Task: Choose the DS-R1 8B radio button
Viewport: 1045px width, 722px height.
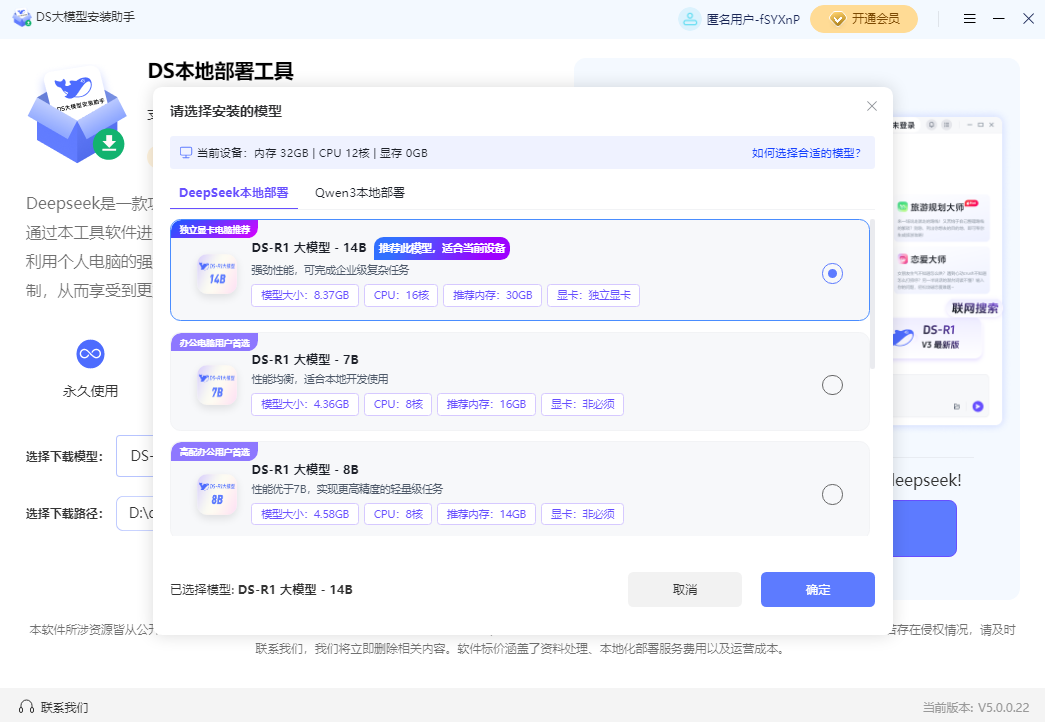Action: 832,495
